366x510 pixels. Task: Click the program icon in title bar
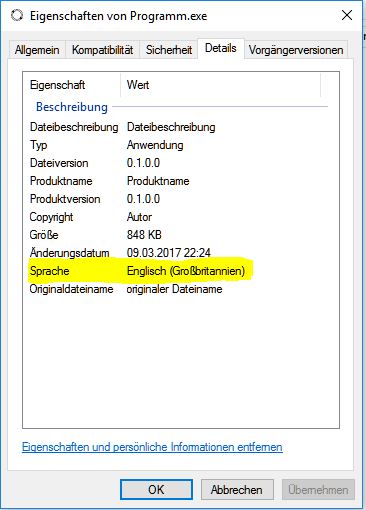[x=17, y=16]
